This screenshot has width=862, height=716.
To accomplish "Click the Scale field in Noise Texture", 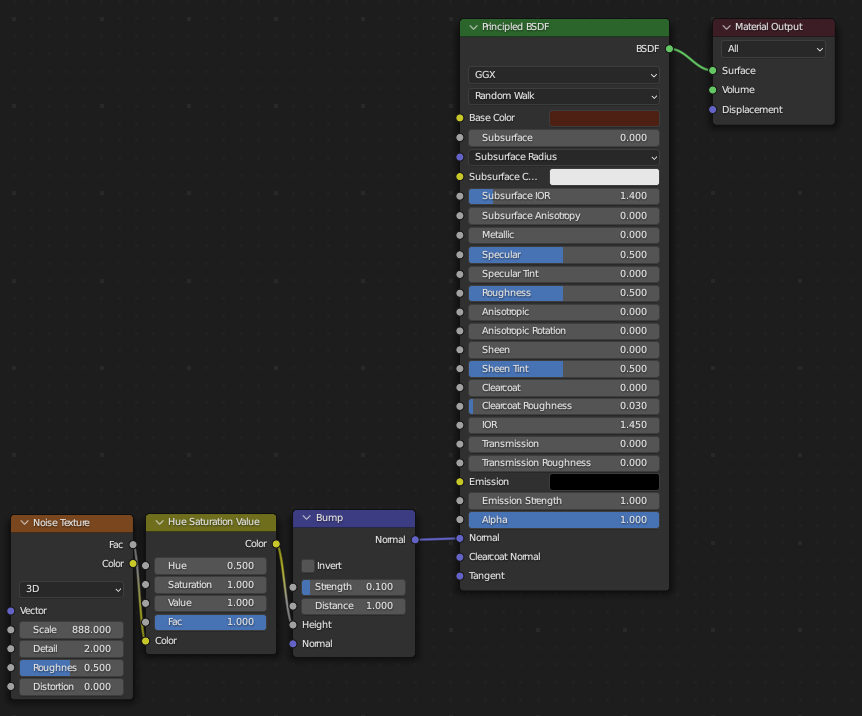I will coord(71,630).
